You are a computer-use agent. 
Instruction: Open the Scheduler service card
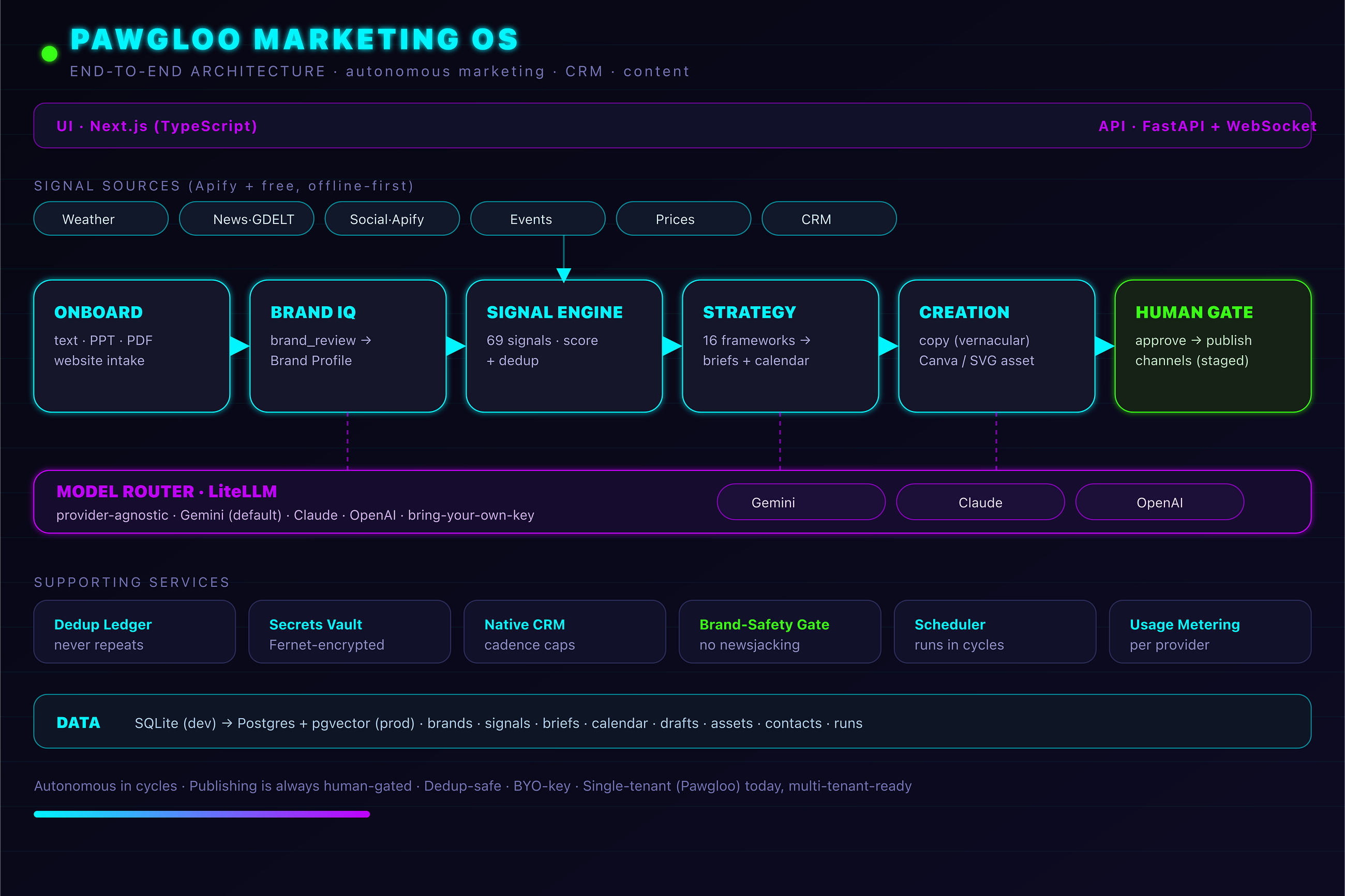[x=995, y=631]
